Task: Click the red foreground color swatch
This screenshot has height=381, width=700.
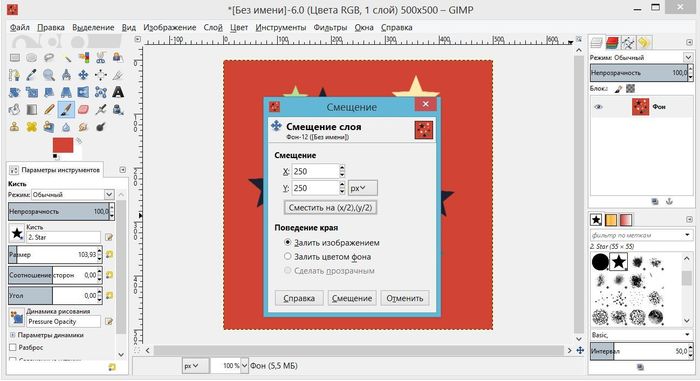Action: pyautogui.click(x=63, y=145)
